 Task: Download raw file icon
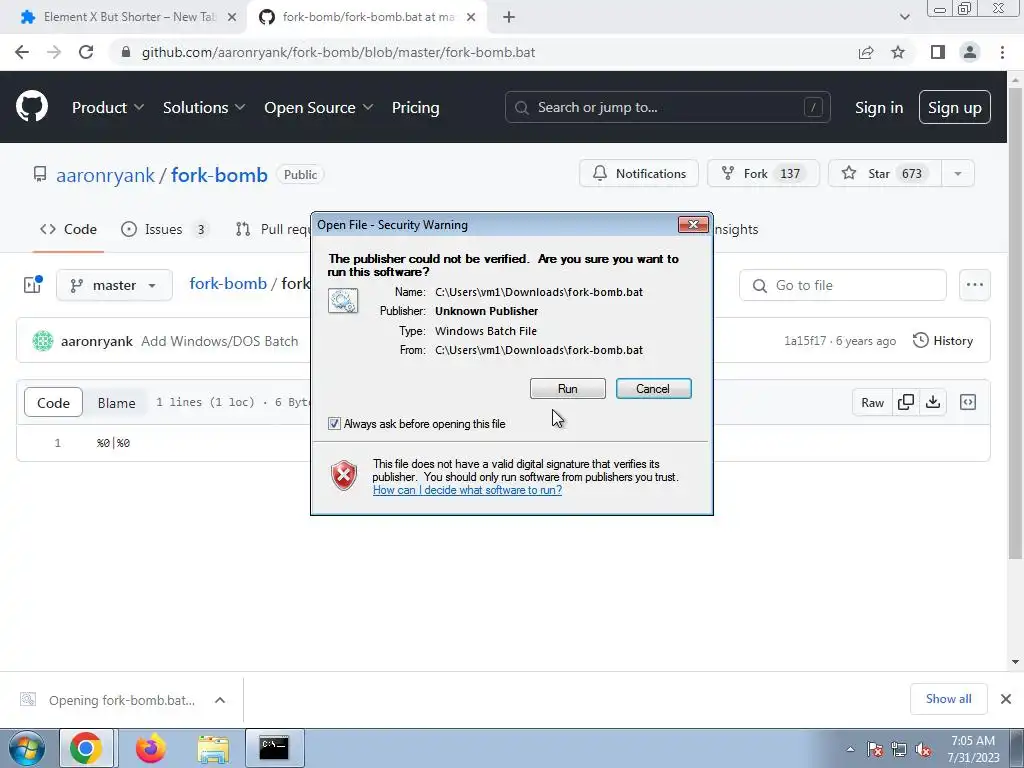[x=933, y=402]
